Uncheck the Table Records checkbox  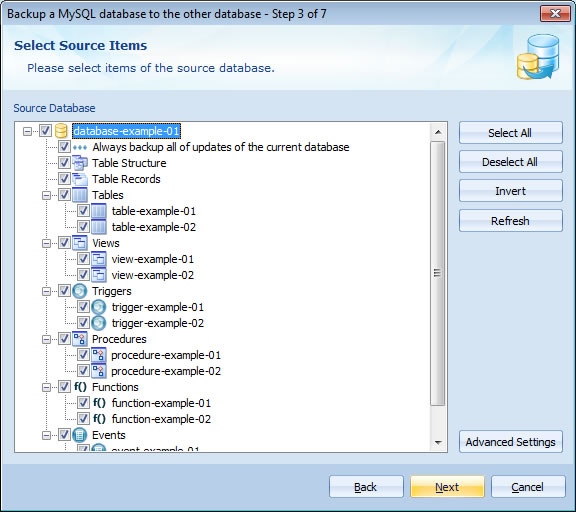click(x=64, y=179)
